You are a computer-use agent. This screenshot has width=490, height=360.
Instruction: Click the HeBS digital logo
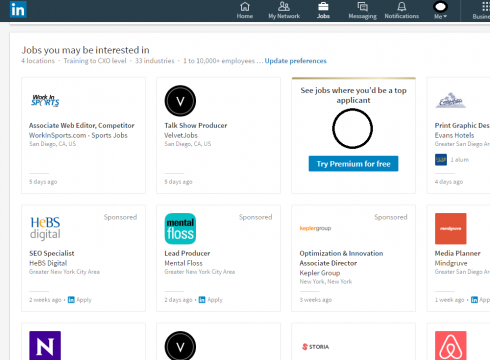(x=45, y=228)
